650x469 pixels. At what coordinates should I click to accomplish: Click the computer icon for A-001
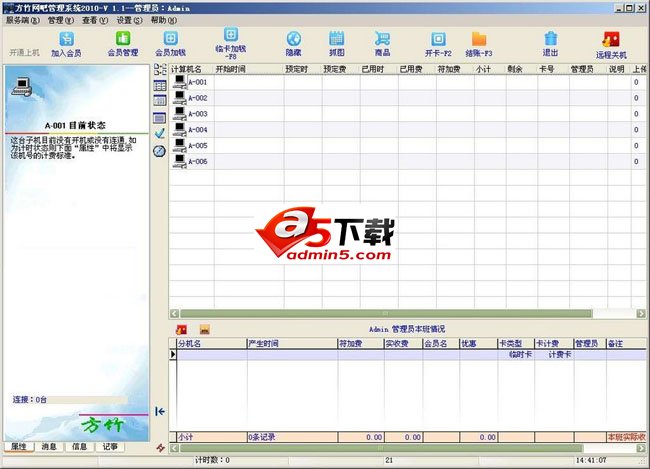point(179,82)
